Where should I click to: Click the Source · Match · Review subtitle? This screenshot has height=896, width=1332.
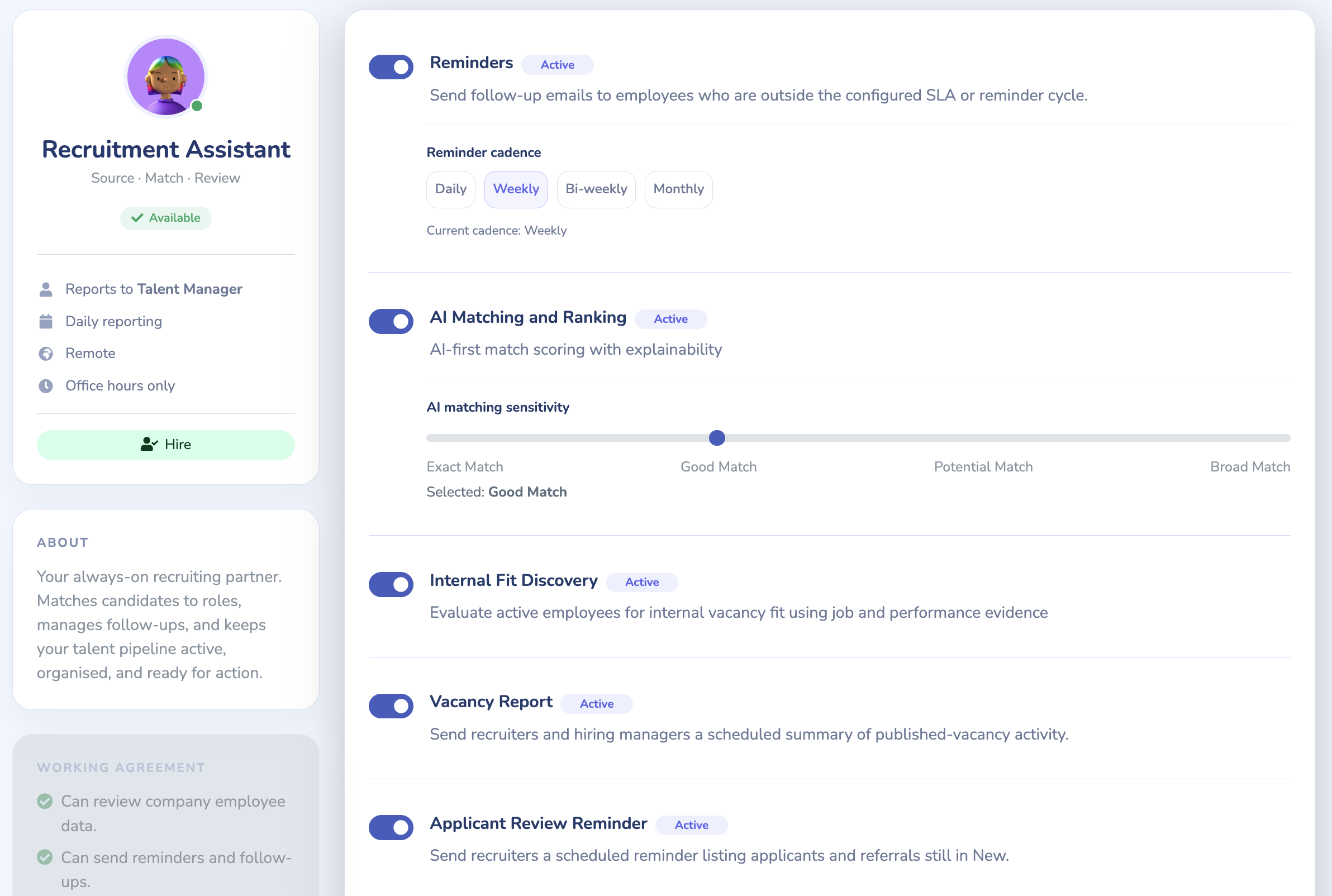(166, 178)
